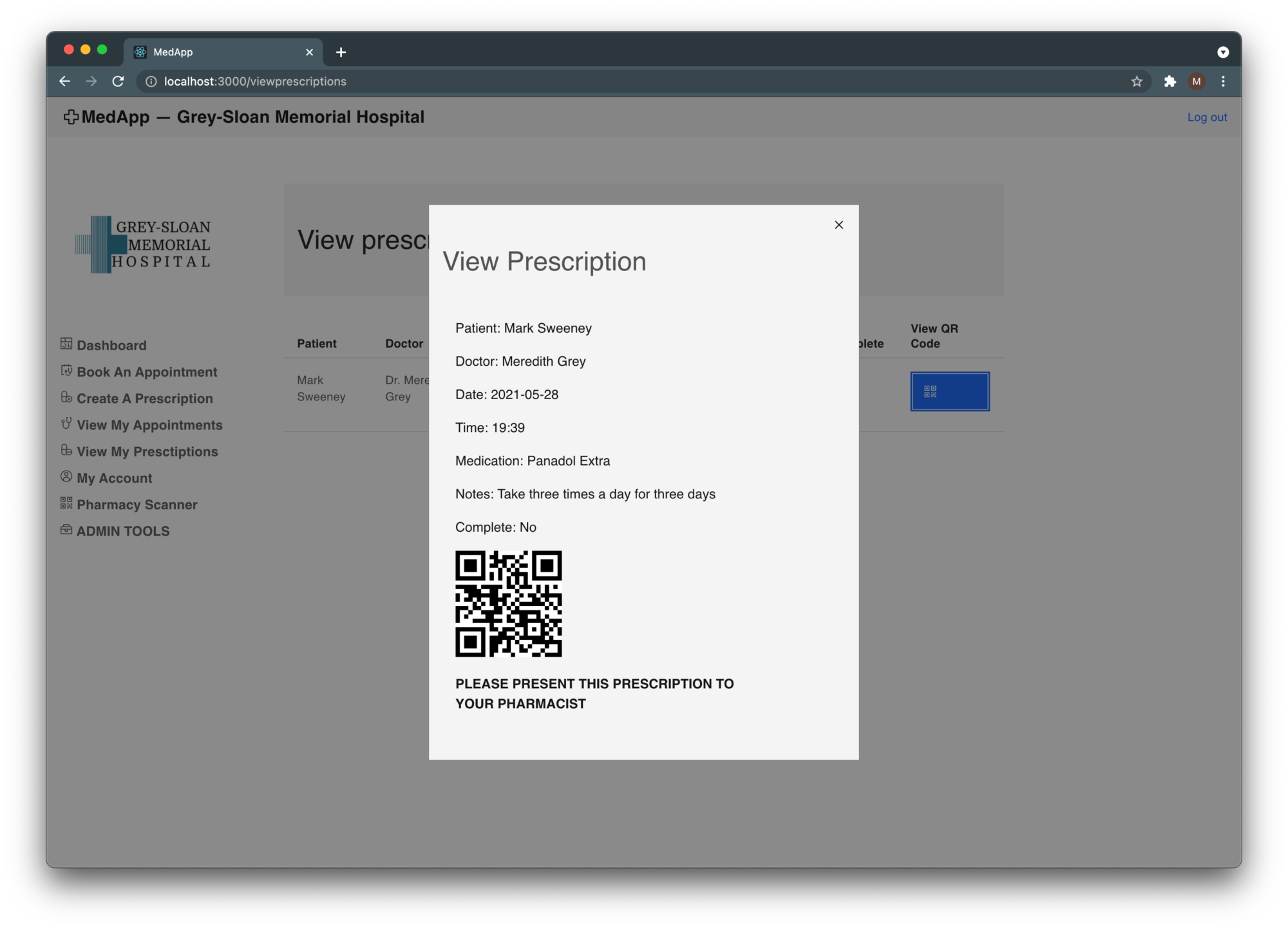Click the Pharmacy Scanner QR icon
The height and width of the screenshot is (929, 1288).
[x=66, y=503]
